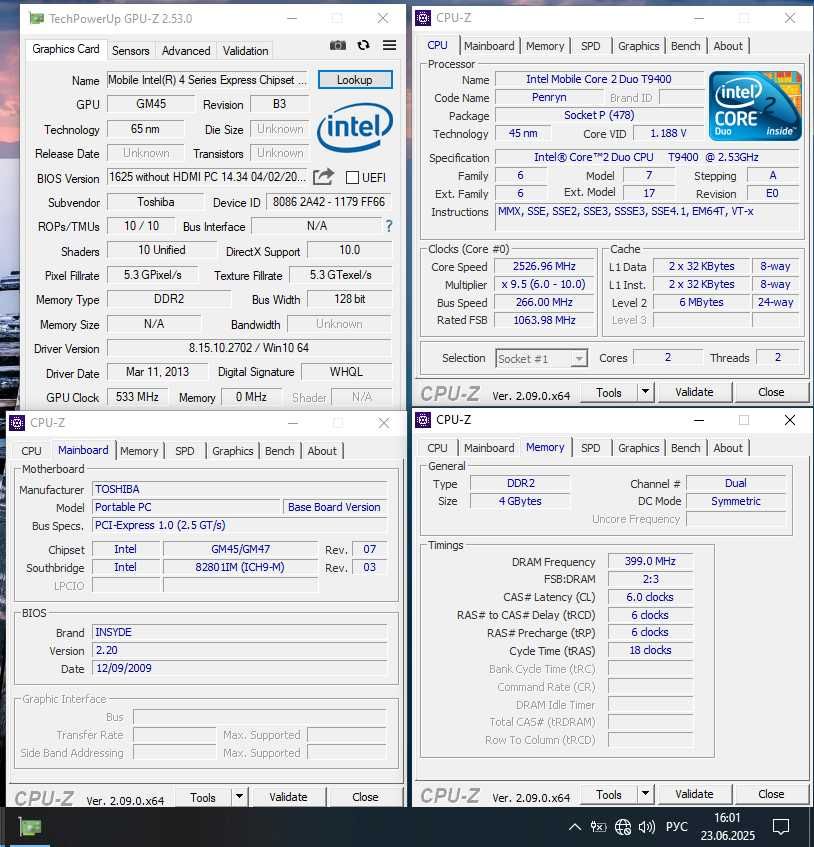Click Validate in the CPU-Z Mainboard window
The height and width of the screenshot is (847, 814).
[x=288, y=796]
